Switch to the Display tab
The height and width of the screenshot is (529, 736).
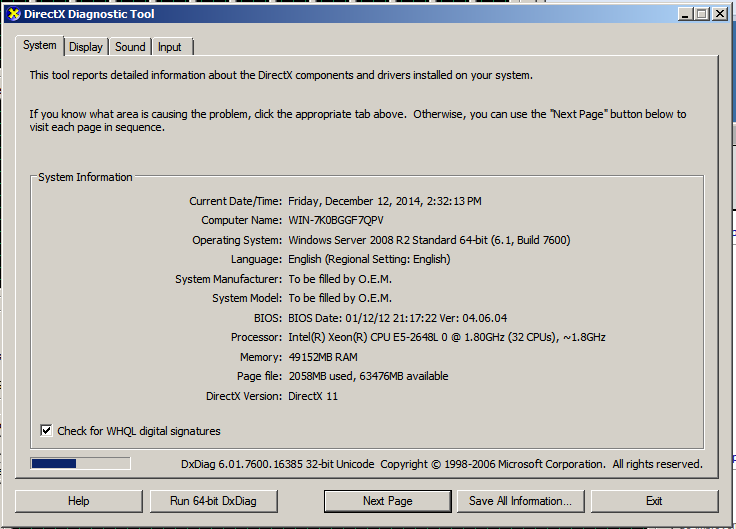86,47
